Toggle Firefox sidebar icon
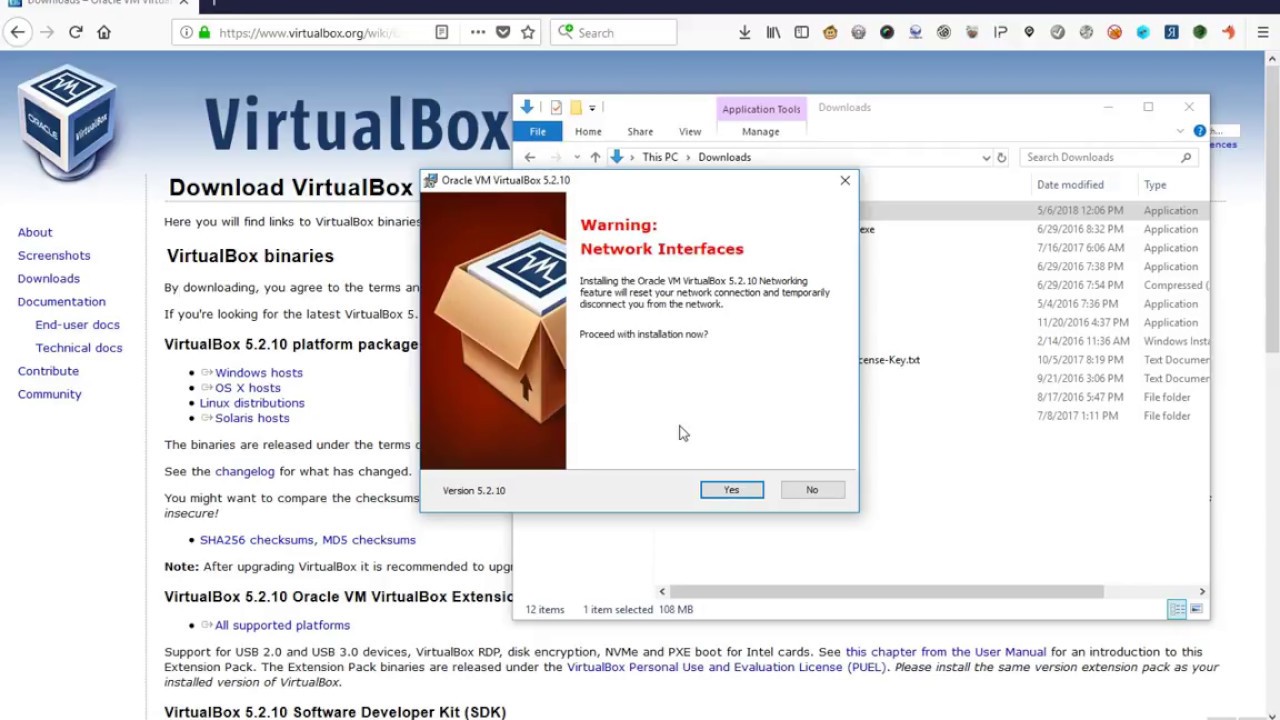1280x720 pixels. (x=801, y=32)
